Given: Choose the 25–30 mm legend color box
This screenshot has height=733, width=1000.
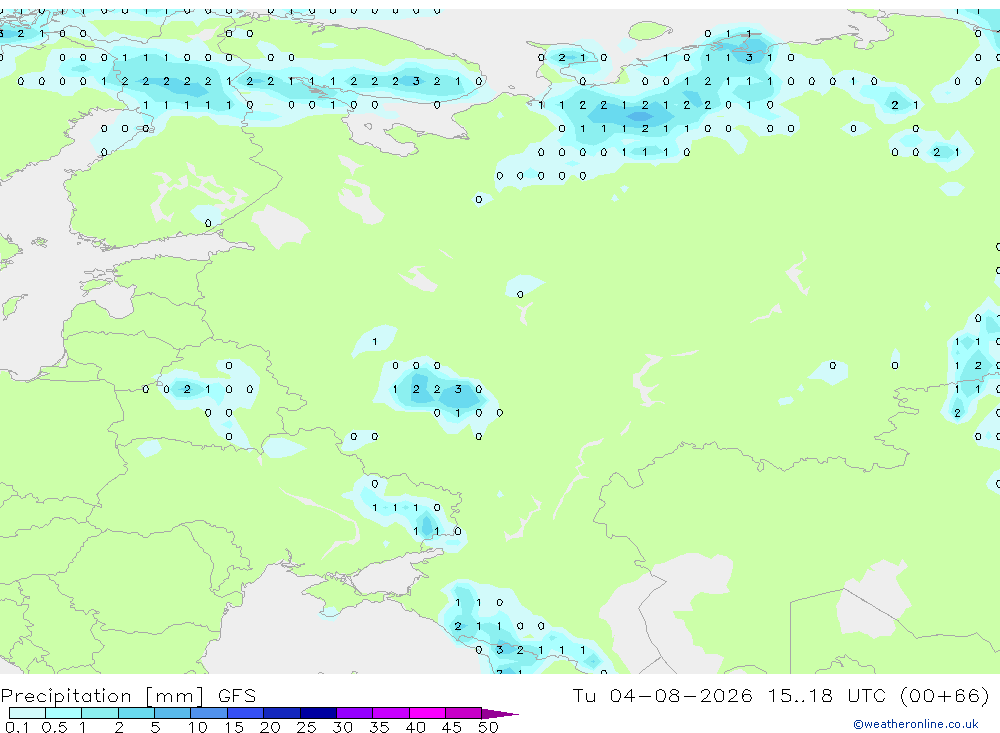Looking at the screenshot, I should (318, 713).
